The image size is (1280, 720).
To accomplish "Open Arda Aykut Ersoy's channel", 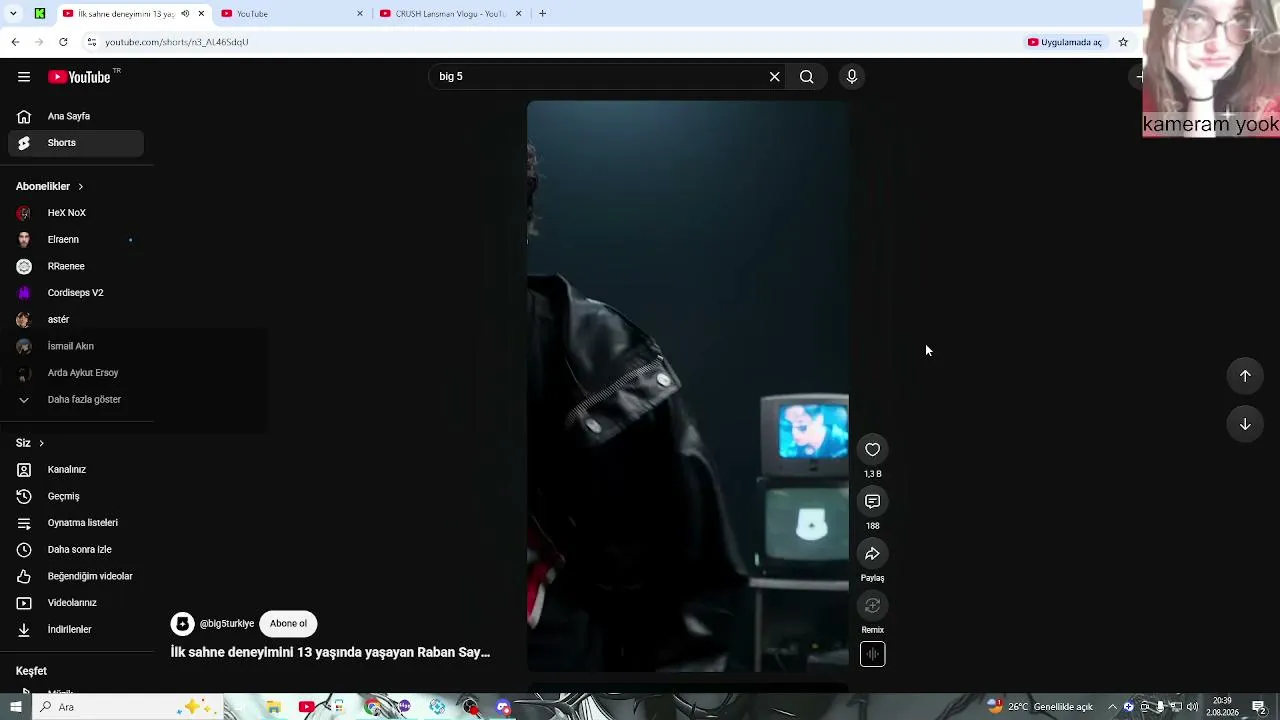I will tap(76, 373).
